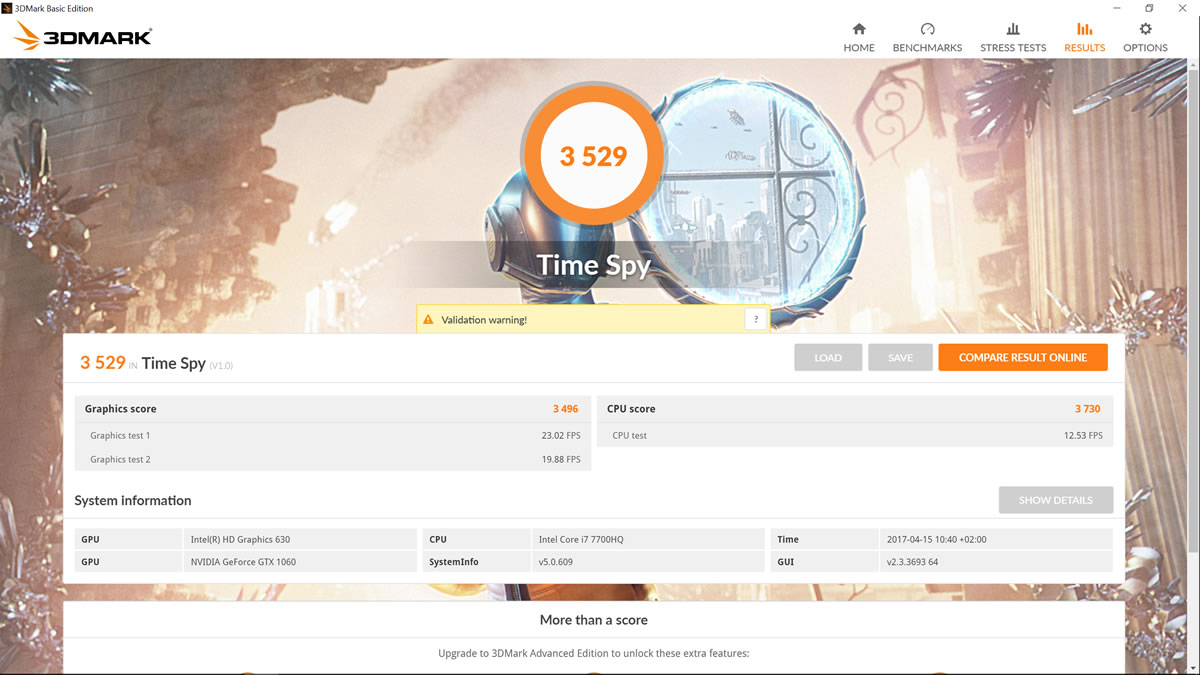Click COMPARE RESULT ONLINE button
Screen dimensions: 1200x675
[1023, 358]
